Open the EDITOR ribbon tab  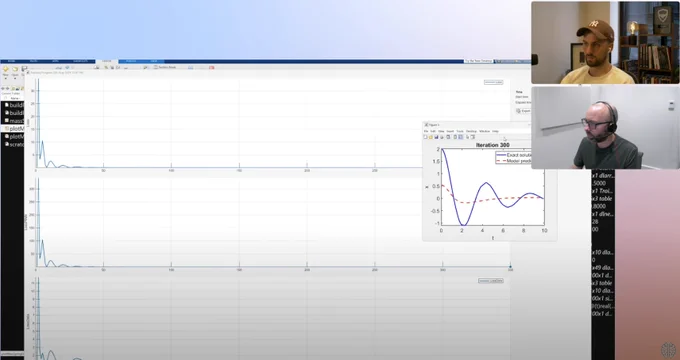point(106,61)
